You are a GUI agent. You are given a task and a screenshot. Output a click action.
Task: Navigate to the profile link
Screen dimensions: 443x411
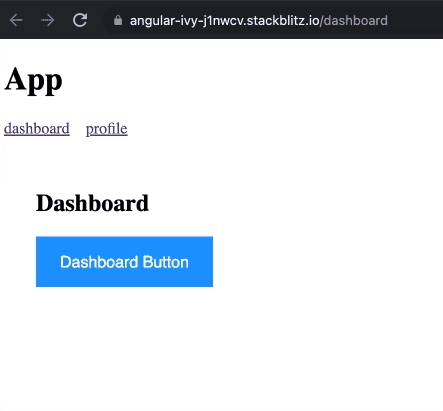(x=107, y=129)
